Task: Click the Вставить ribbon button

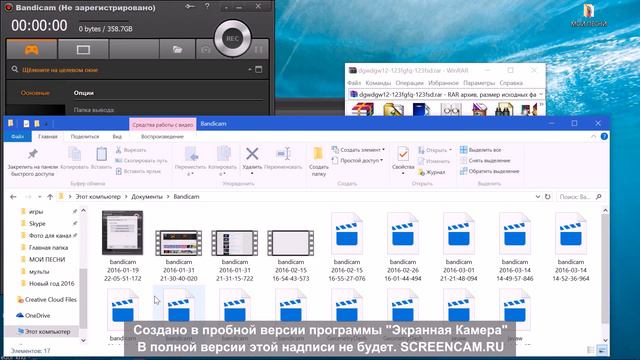Action: pos(101,158)
